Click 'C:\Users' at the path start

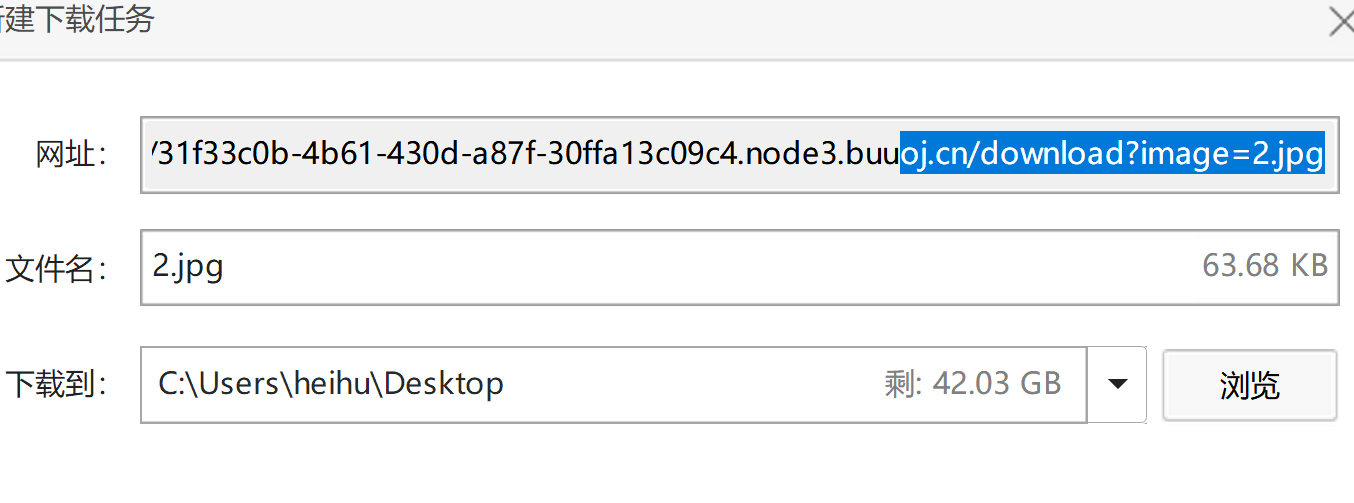tap(214, 384)
